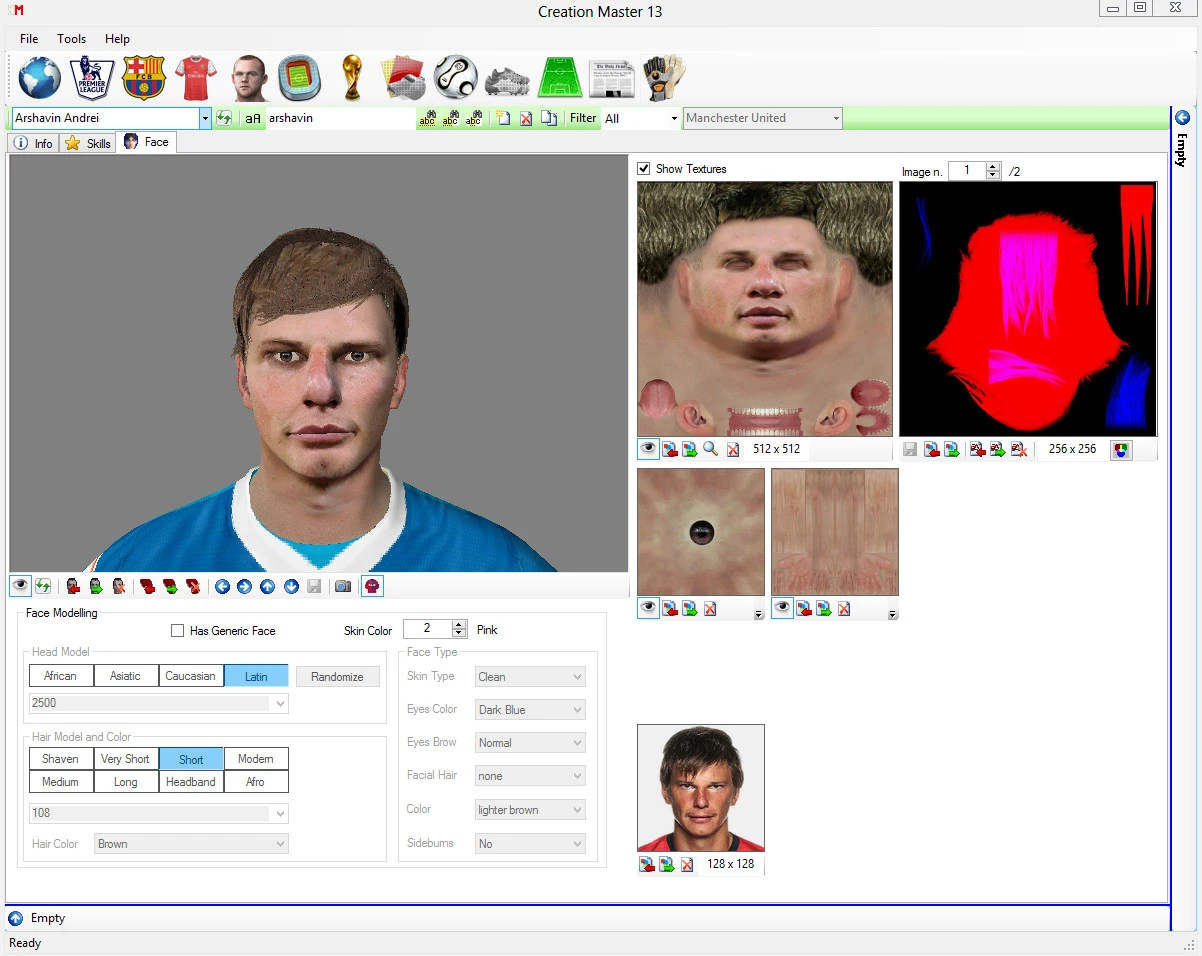Image resolution: width=1202 pixels, height=956 pixels.
Task: Select the Teams editor with FCB logo
Action: (143, 78)
